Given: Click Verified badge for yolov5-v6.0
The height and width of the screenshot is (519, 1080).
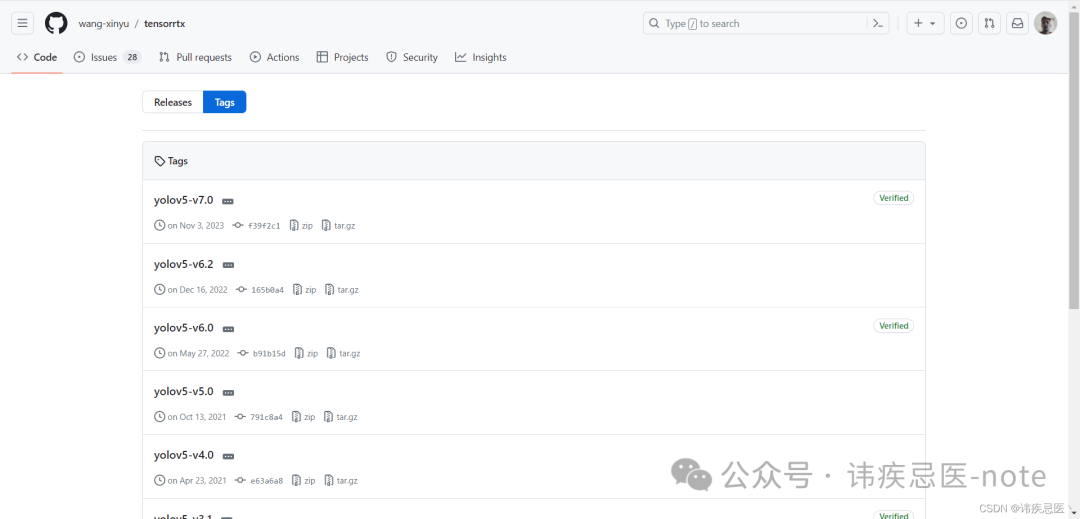Looking at the screenshot, I should tap(893, 326).
